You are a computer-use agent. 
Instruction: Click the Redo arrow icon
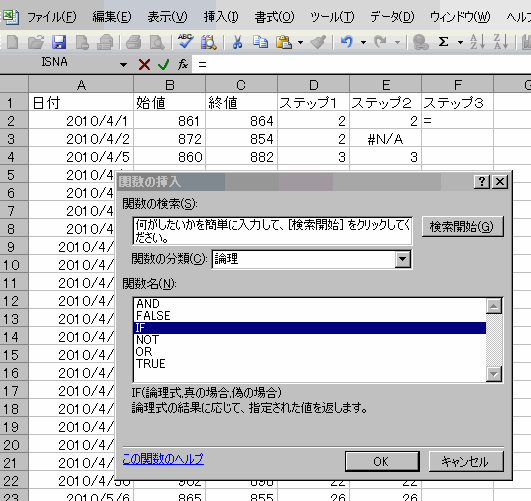coord(381,42)
